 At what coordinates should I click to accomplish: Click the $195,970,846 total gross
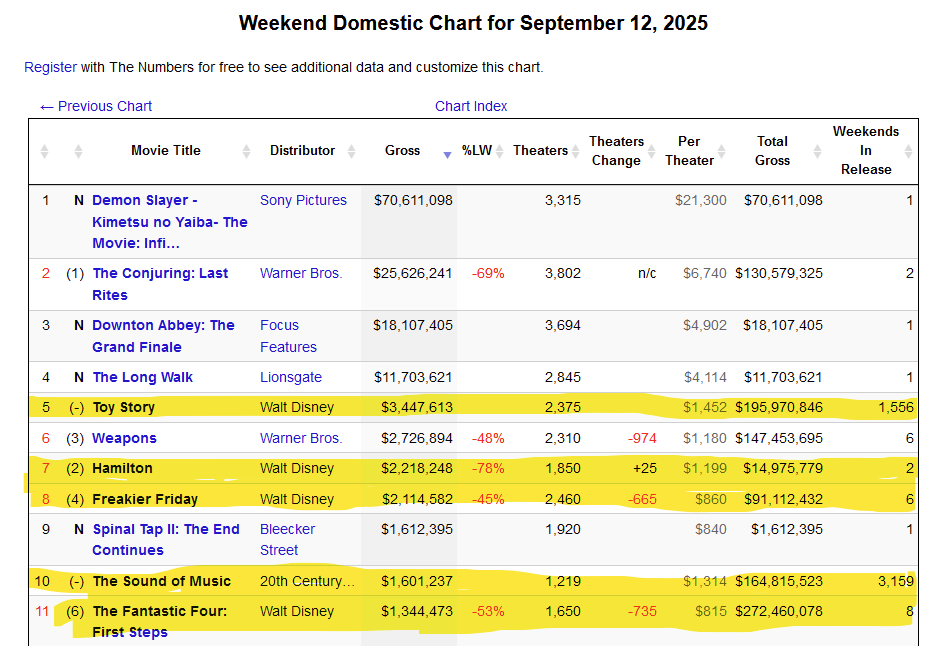[x=779, y=408]
